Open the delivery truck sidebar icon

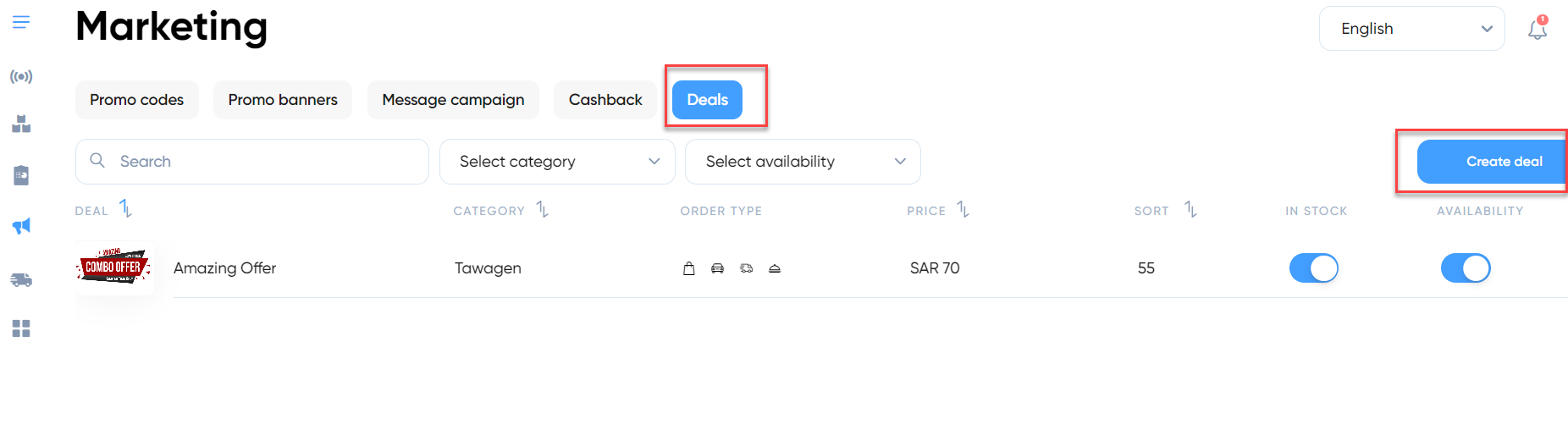pos(21,279)
